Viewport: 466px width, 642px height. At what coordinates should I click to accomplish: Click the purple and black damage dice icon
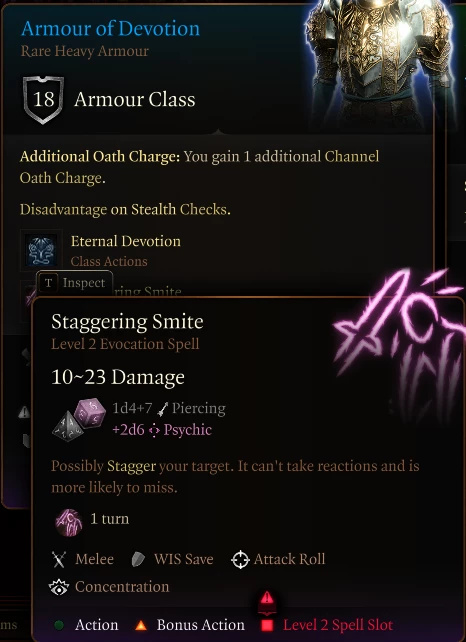coord(79,419)
